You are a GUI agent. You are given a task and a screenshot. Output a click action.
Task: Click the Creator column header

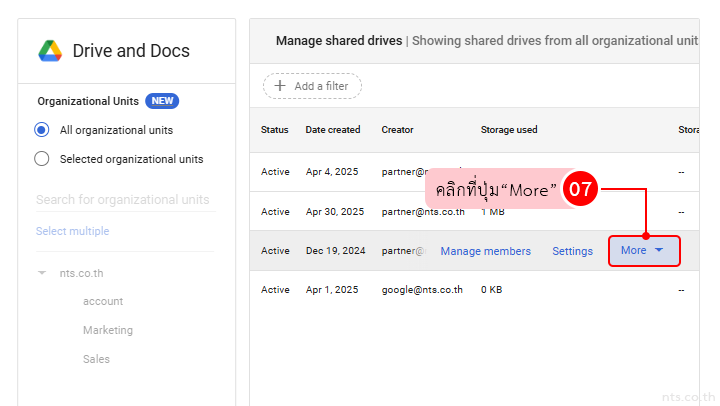397,130
